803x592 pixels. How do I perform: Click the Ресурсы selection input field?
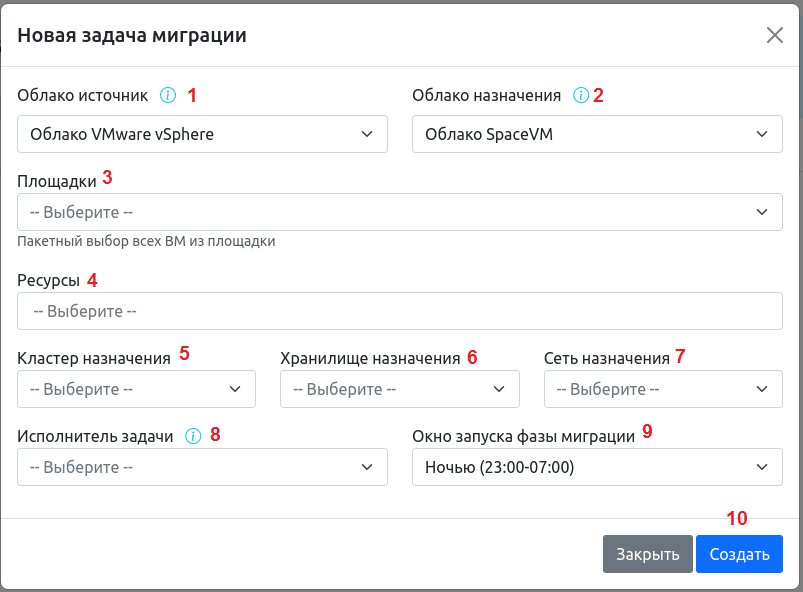click(x=399, y=311)
